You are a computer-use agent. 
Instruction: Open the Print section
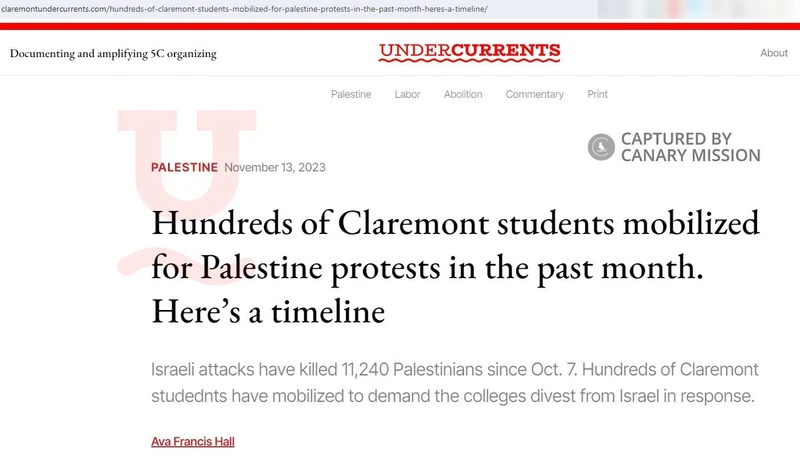point(597,94)
